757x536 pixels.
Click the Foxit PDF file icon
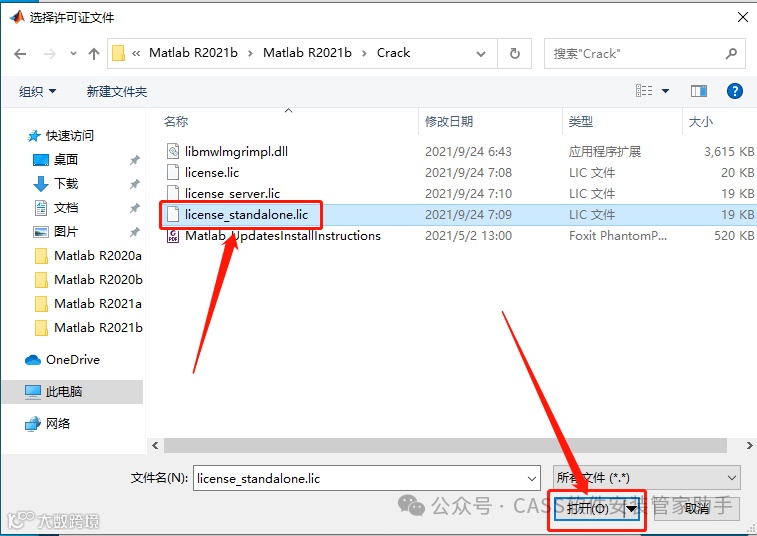173,236
